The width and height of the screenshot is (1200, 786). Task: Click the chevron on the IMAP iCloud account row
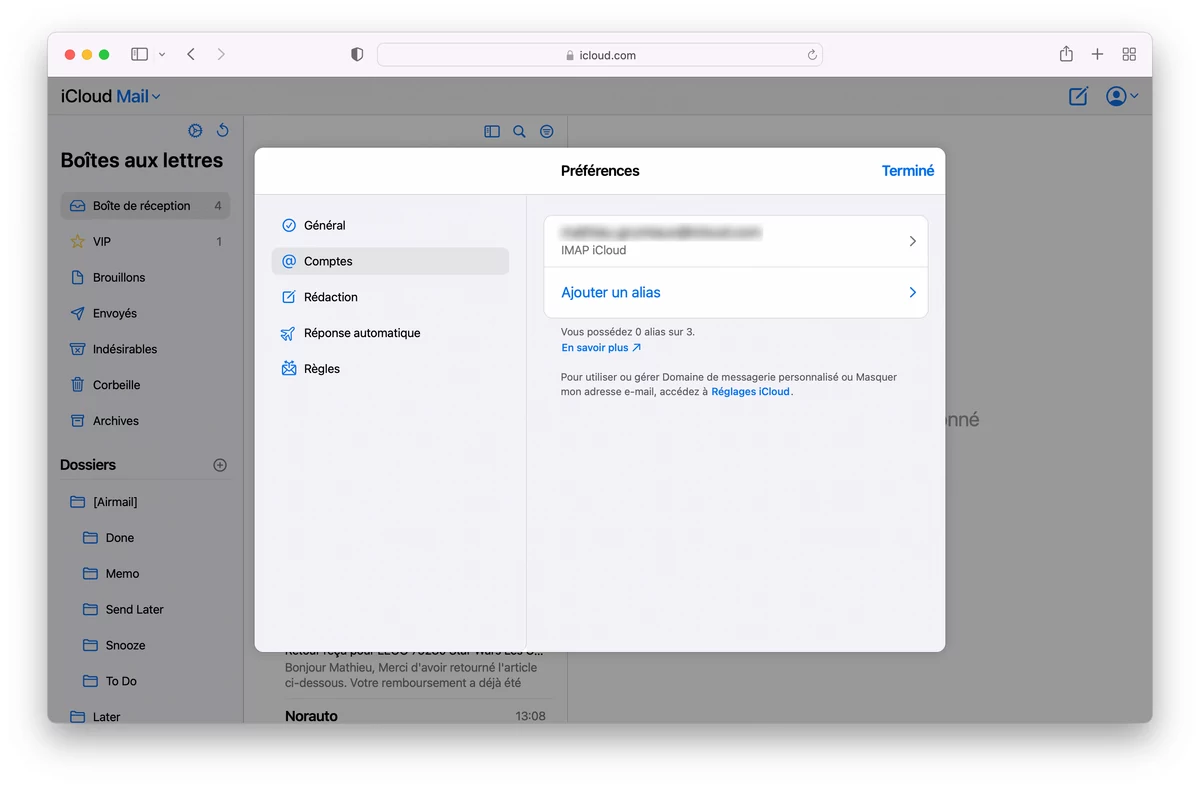tap(912, 241)
